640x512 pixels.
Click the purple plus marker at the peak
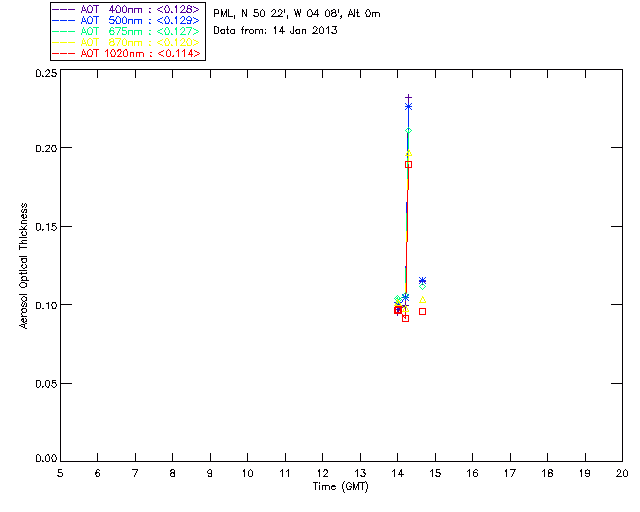tap(408, 98)
